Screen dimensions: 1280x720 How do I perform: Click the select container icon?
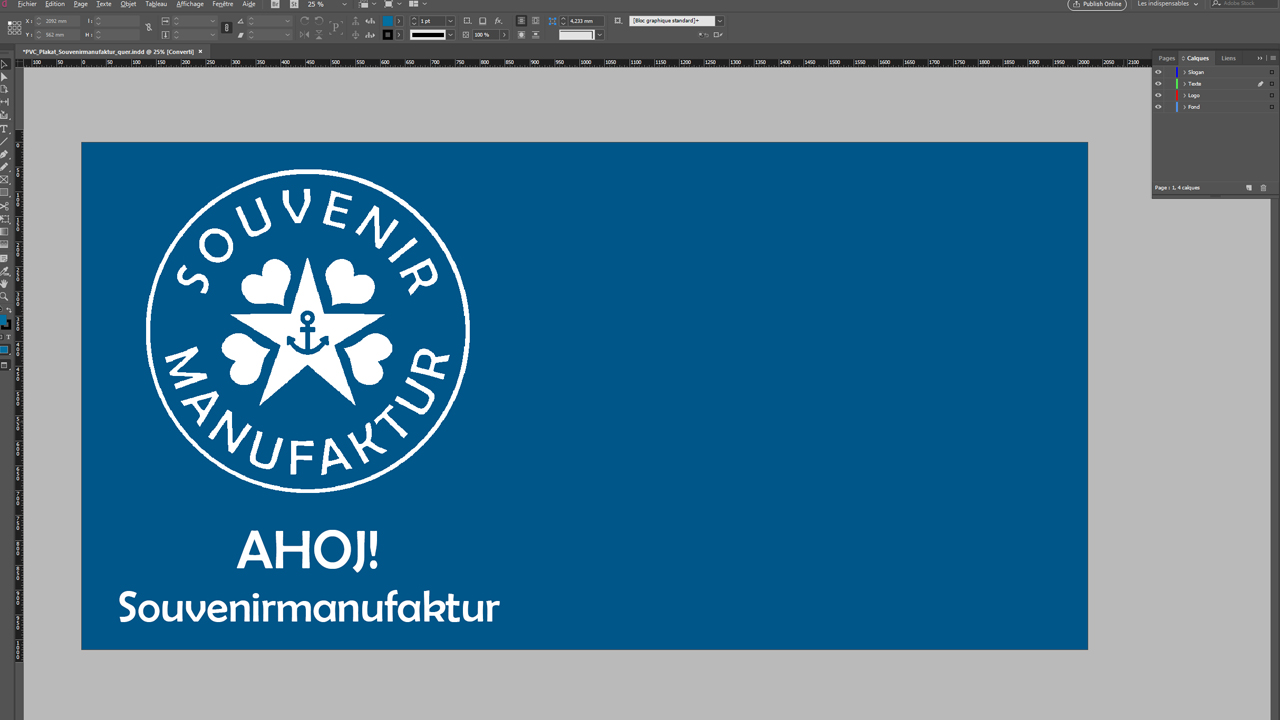pos(355,21)
